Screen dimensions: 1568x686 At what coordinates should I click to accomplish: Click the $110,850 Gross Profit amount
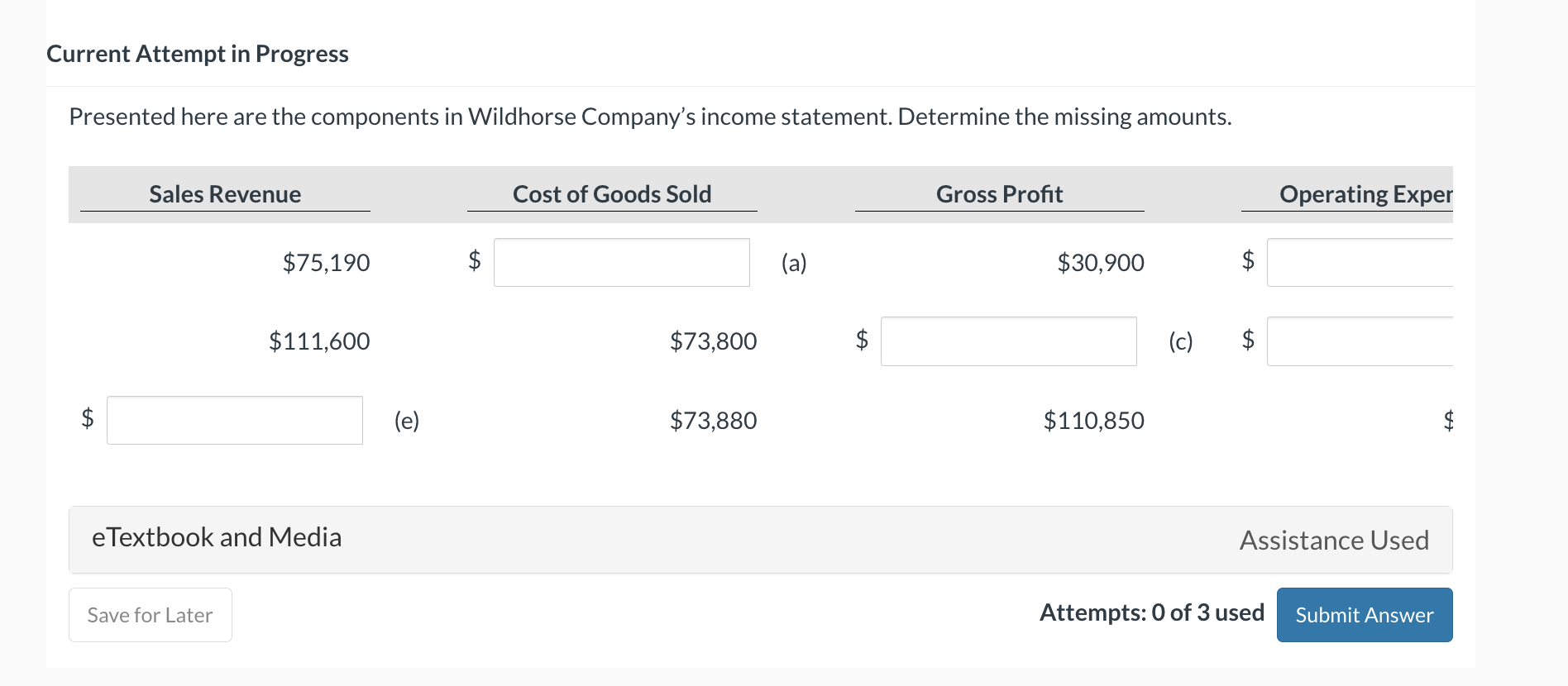(x=1094, y=420)
